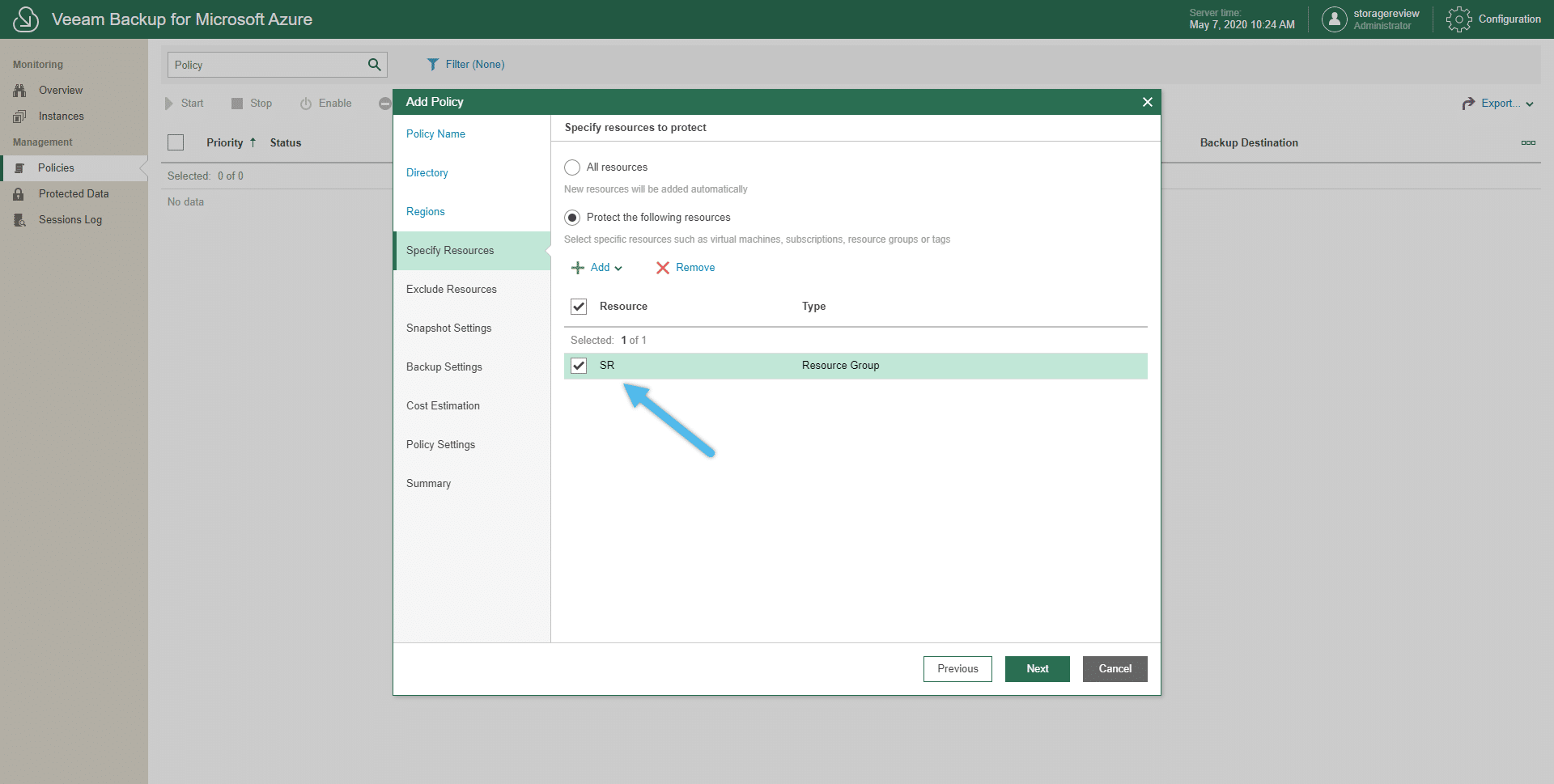1554x784 pixels.
Task: Click the Backup Destination column header
Action: [1249, 143]
